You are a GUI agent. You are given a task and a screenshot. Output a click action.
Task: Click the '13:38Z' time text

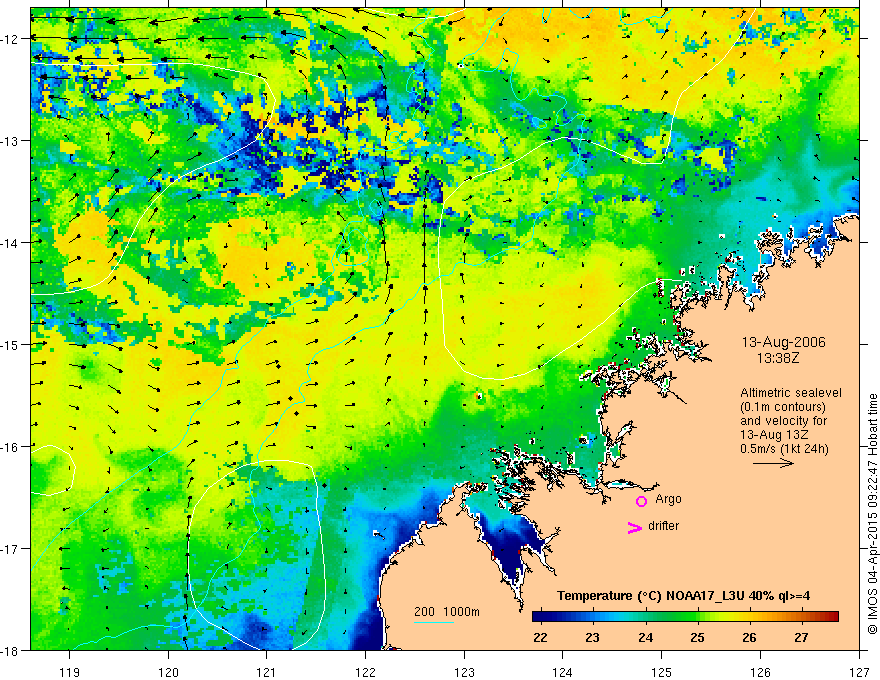point(777,358)
